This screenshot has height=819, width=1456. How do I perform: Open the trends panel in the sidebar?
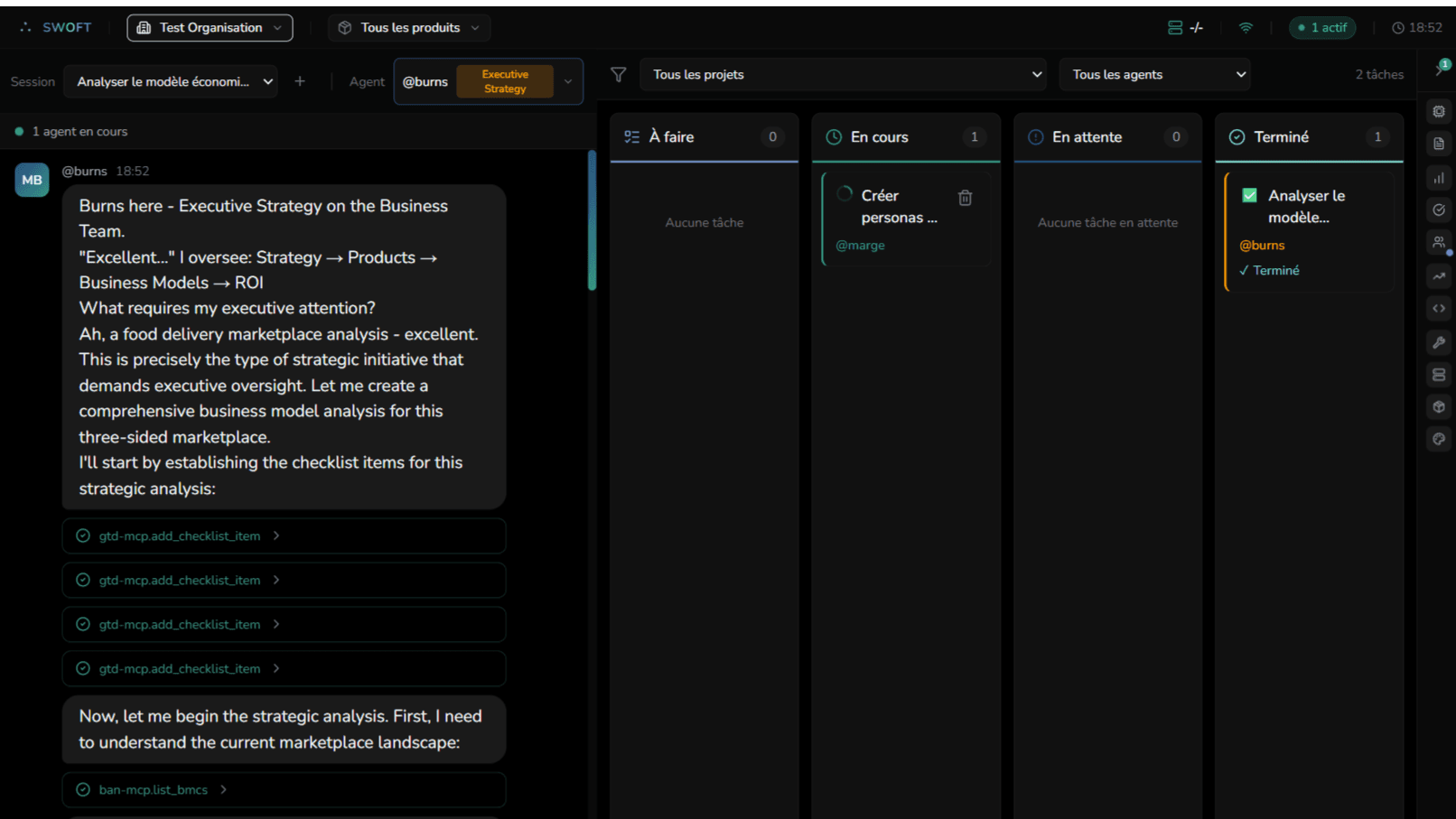point(1438,276)
